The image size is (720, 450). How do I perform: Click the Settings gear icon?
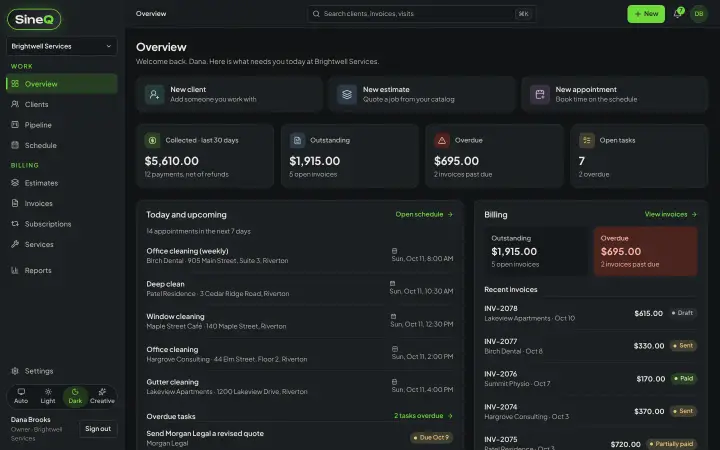15,371
